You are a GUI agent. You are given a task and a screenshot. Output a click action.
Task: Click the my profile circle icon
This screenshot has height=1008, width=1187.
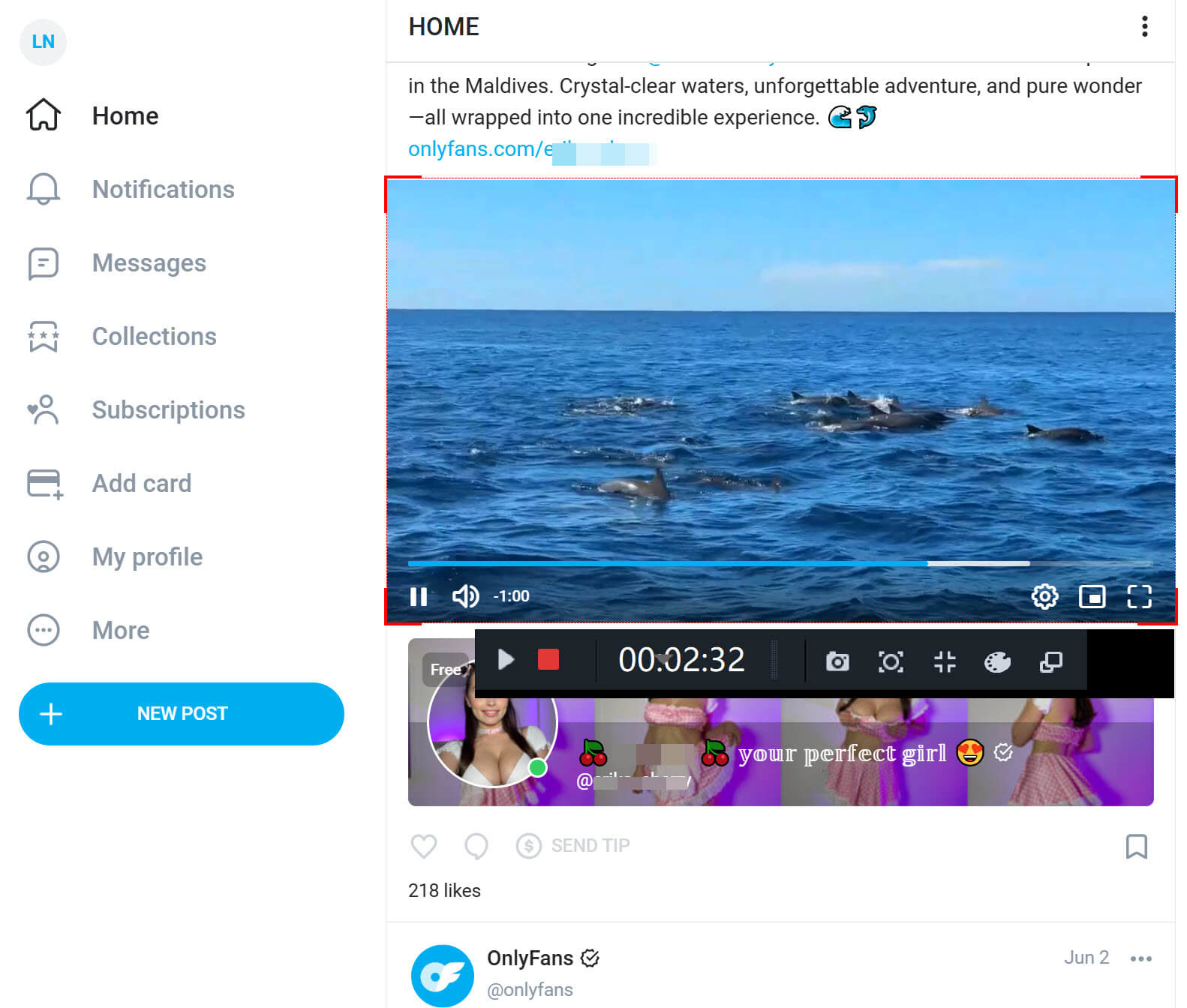pyautogui.click(x=44, y=556)
